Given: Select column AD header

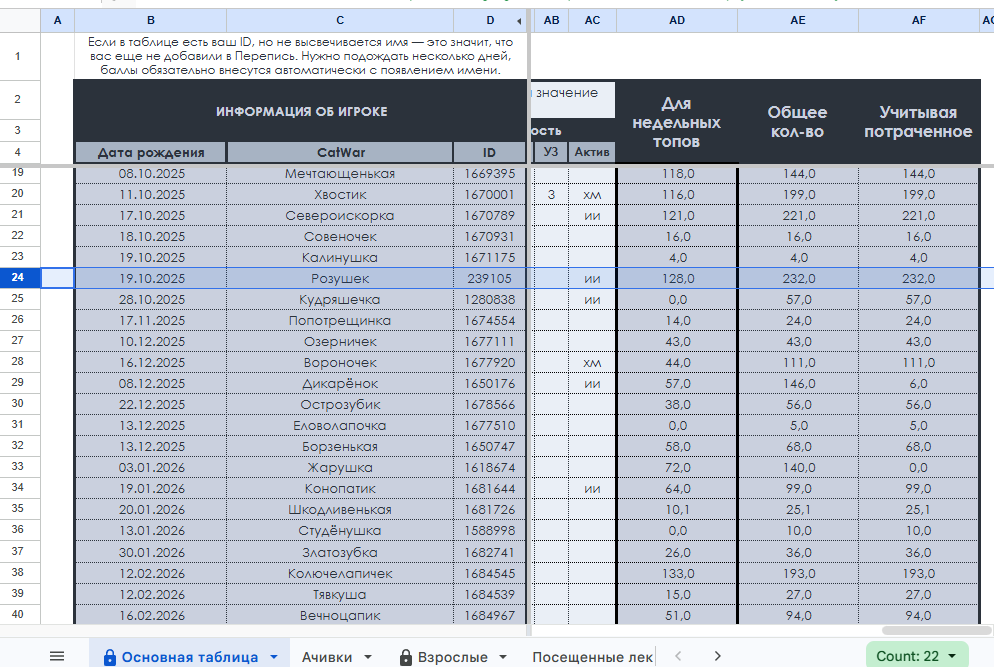Looking at the screenshot, I should pos(677,21).
